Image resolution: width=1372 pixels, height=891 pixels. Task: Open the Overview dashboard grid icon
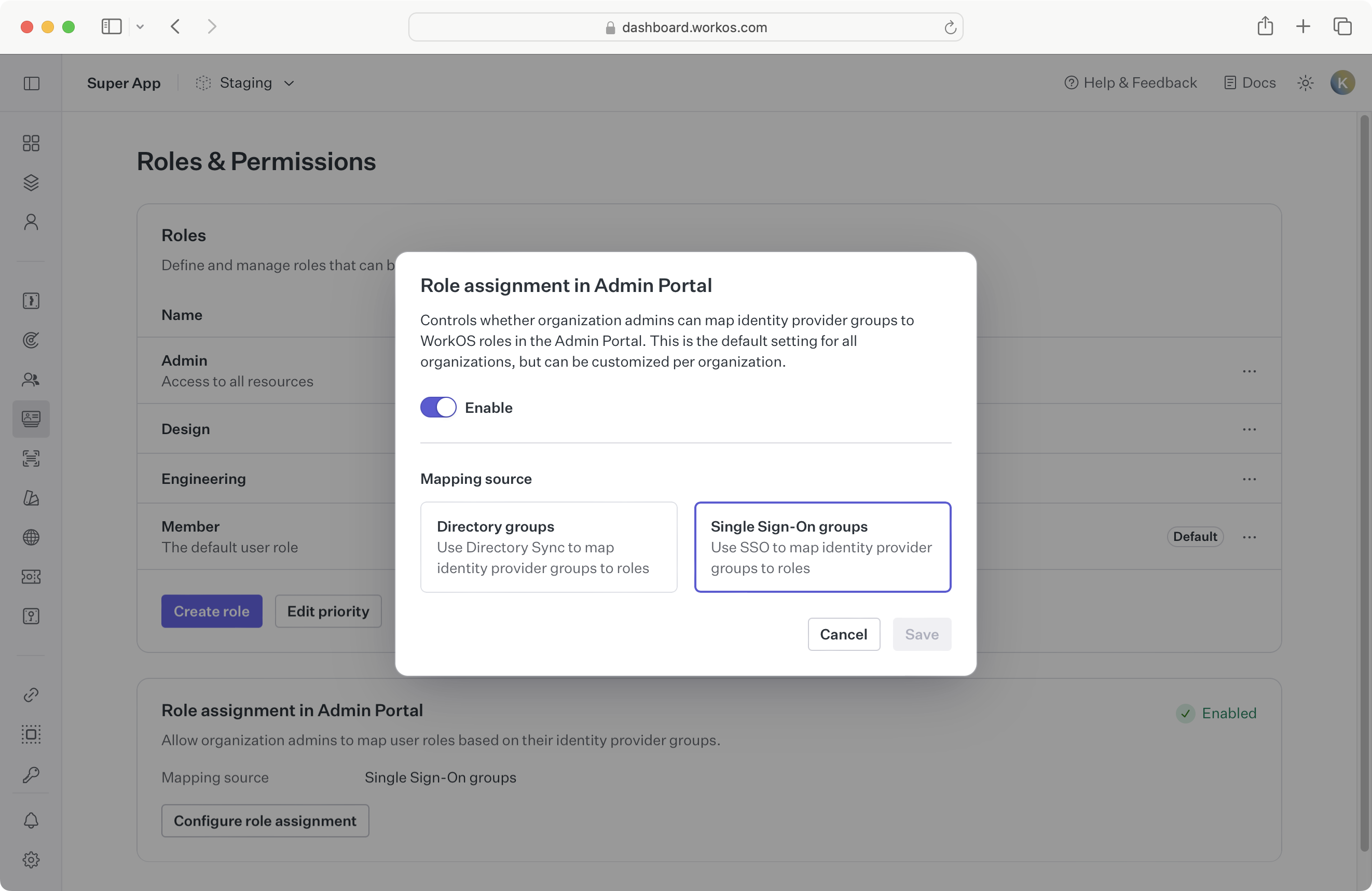point(31,142)
